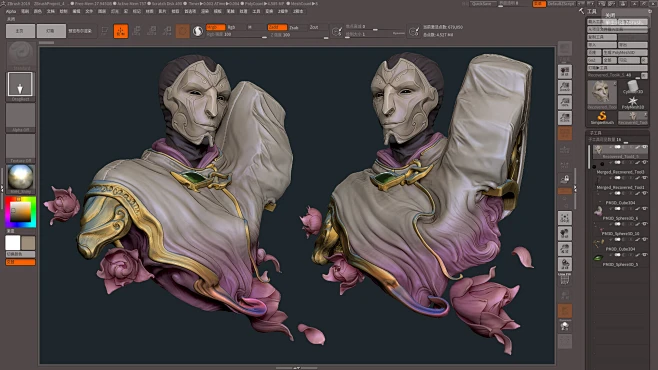658x370 pixels.
Task: Click the DragRect stroke type icon
Action: [x=20, y=86]
